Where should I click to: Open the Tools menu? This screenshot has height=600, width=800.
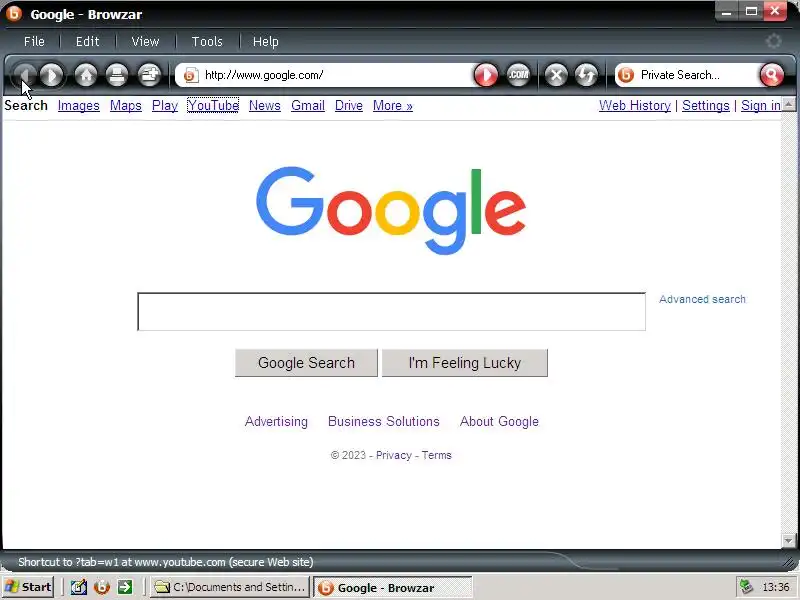tap(207, 41)
